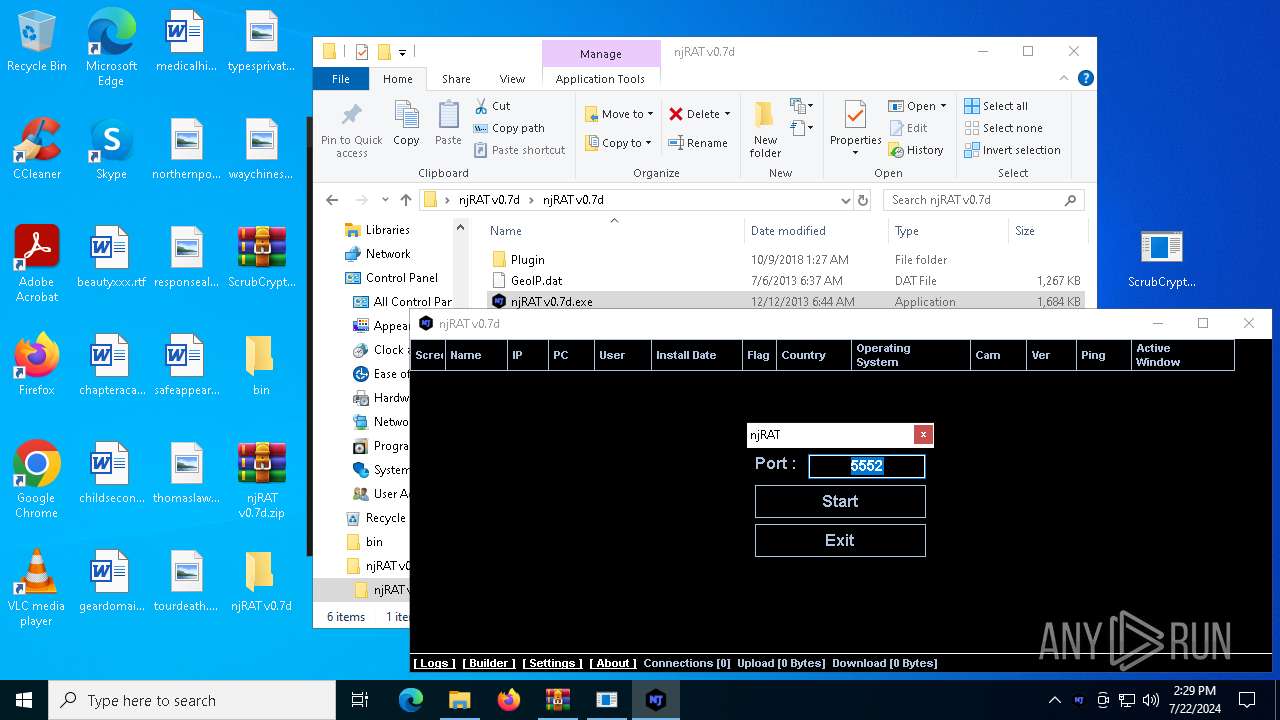The image size is (1280, 720).
Task: Click the Exit button in njRAT dialog
Action: tap(840, 540)
